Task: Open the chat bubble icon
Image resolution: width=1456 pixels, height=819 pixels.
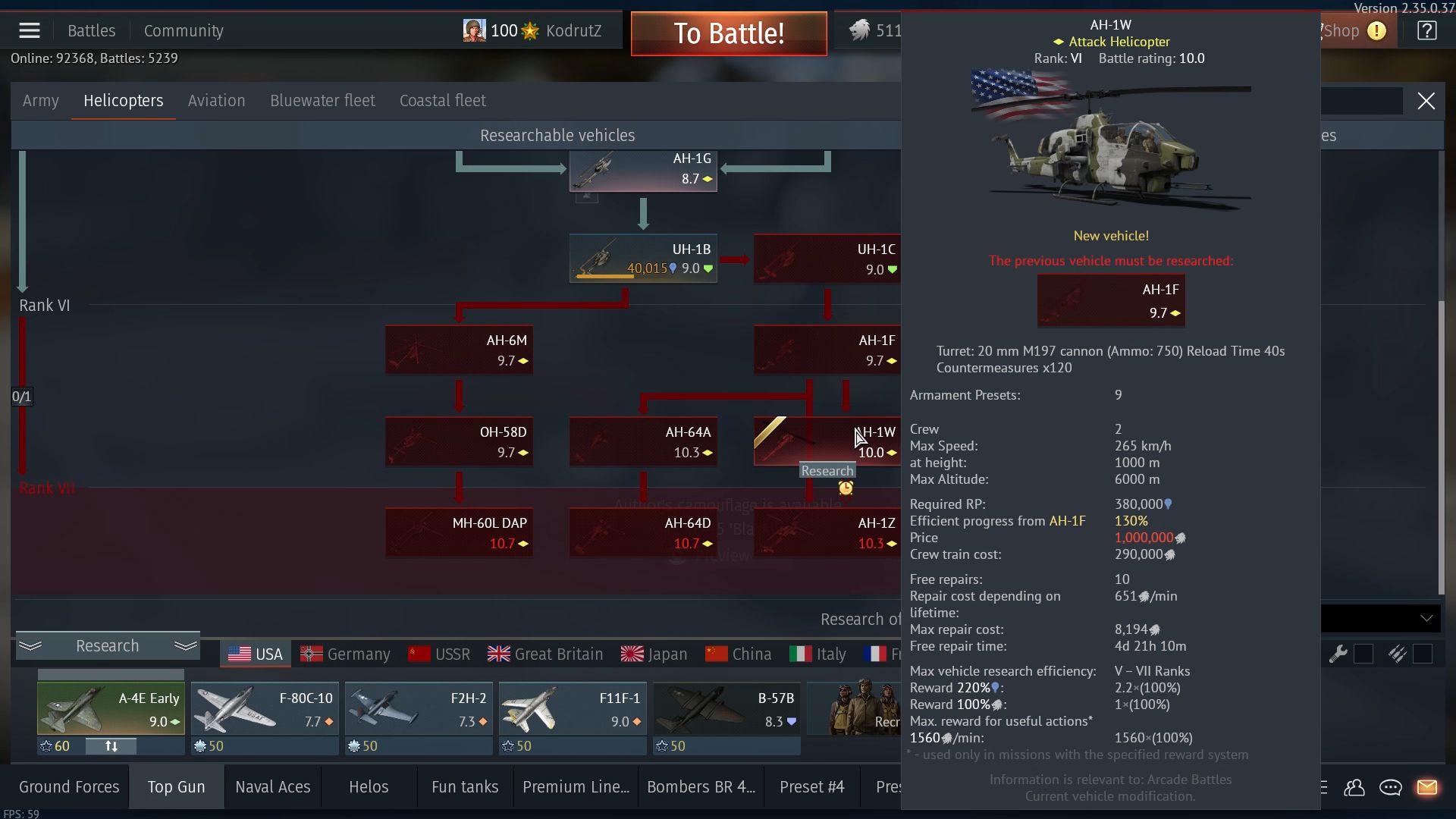Action: (x=1390, y=788)
